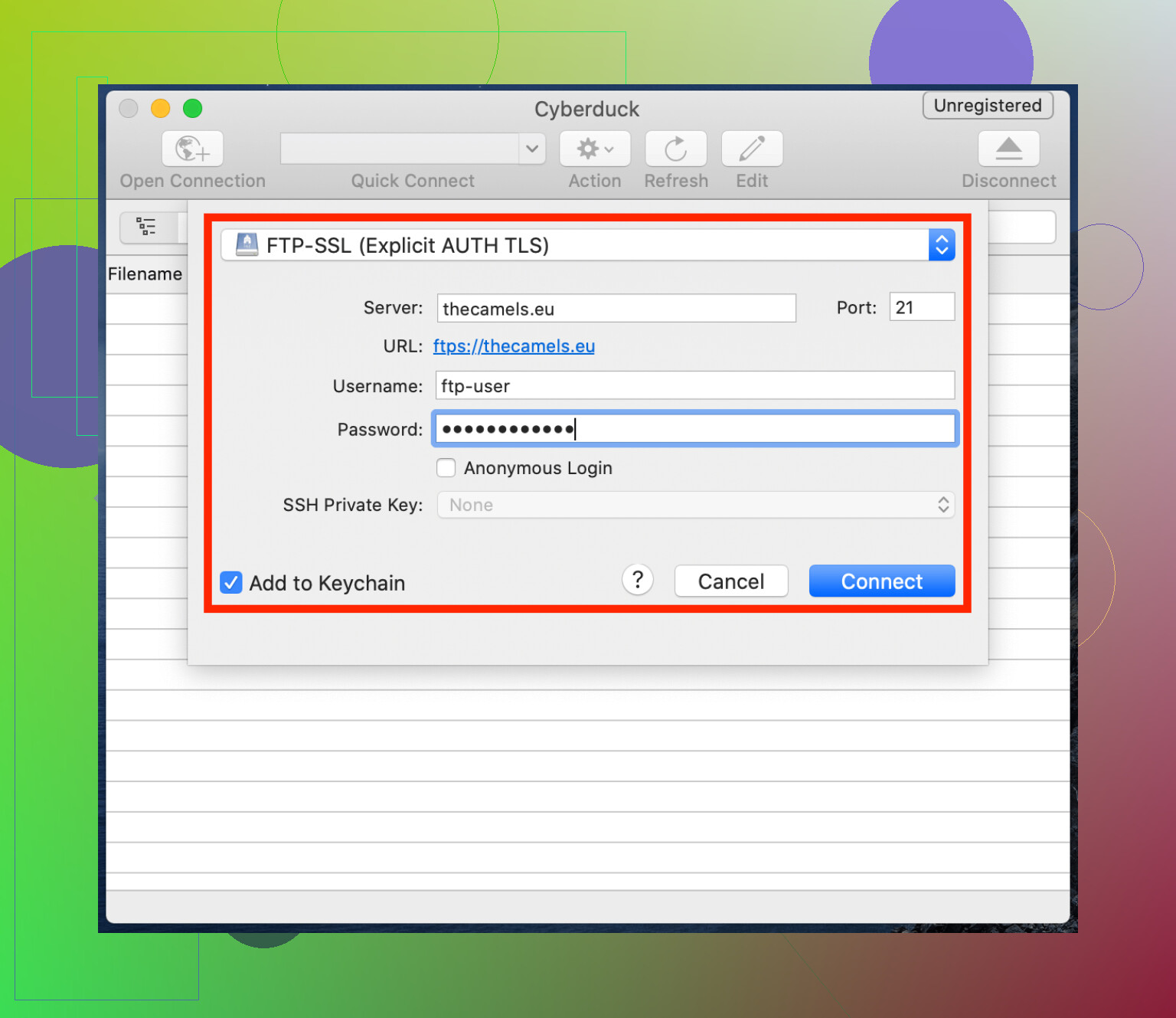The height and width of the screenshot is (1018, 1176).
Task: Click the green zoom window button
Action: [192, 109]
